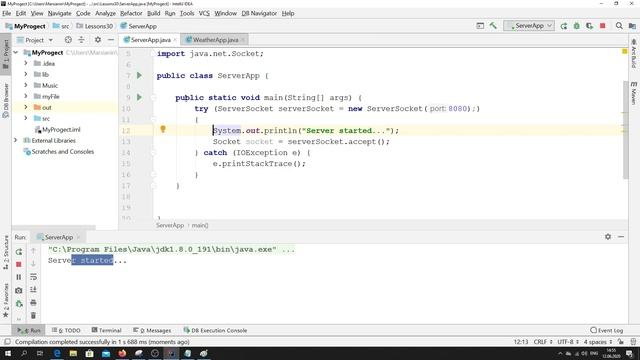Open Search Everywhere magnifier icon
This screenshot has height=360, width=640.
pyautogui.click(x=619, y=26)
